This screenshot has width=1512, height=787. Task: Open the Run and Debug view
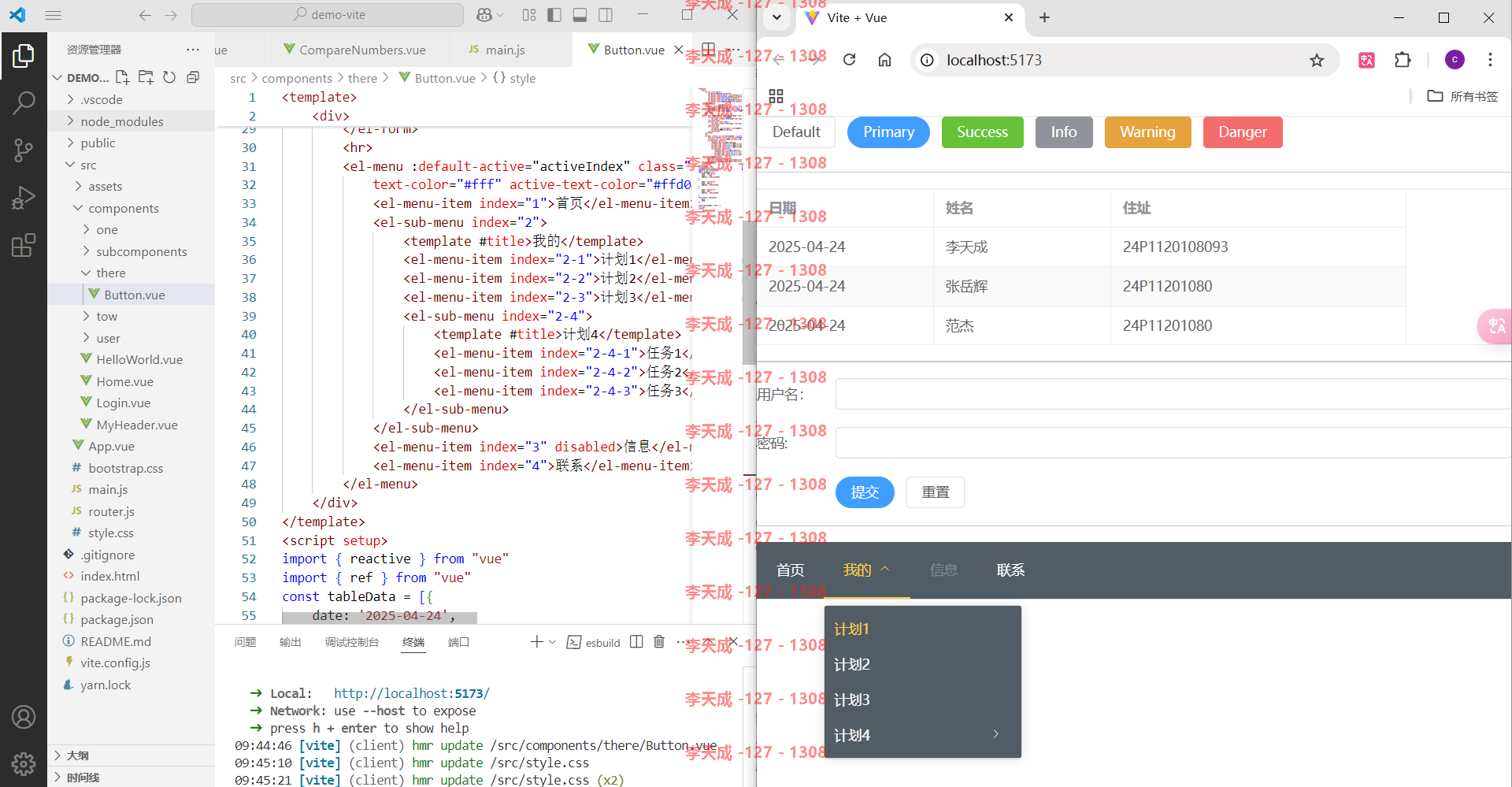pyautogui.click(x=24, y=197)
